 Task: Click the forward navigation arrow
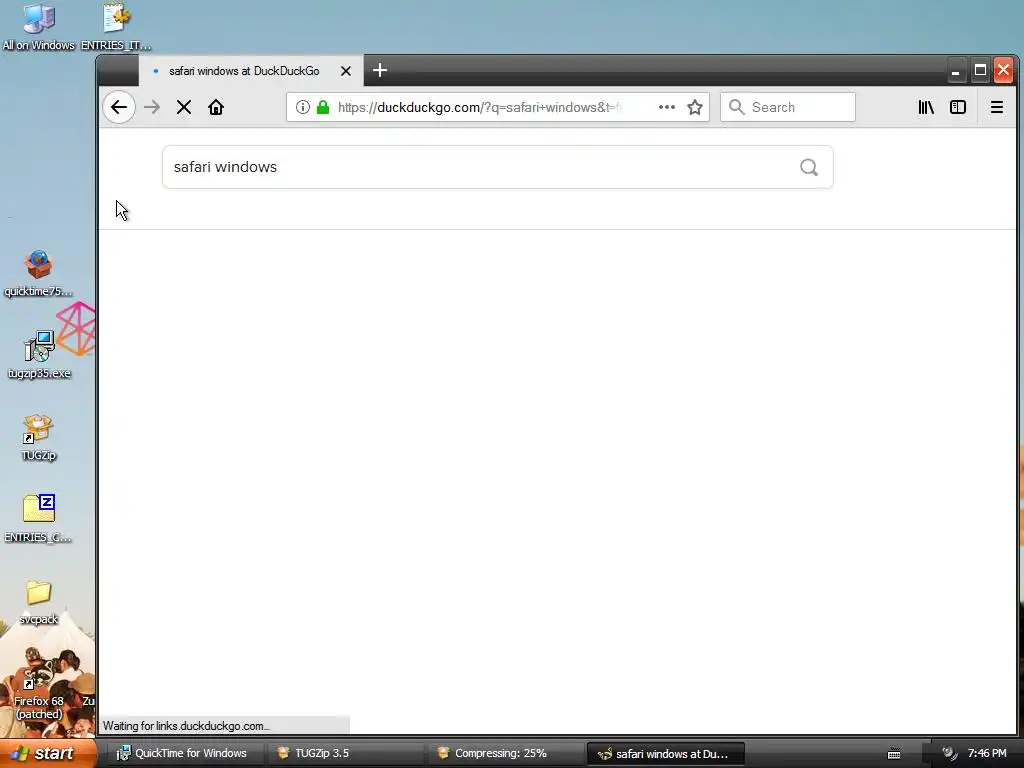point(152,107)
